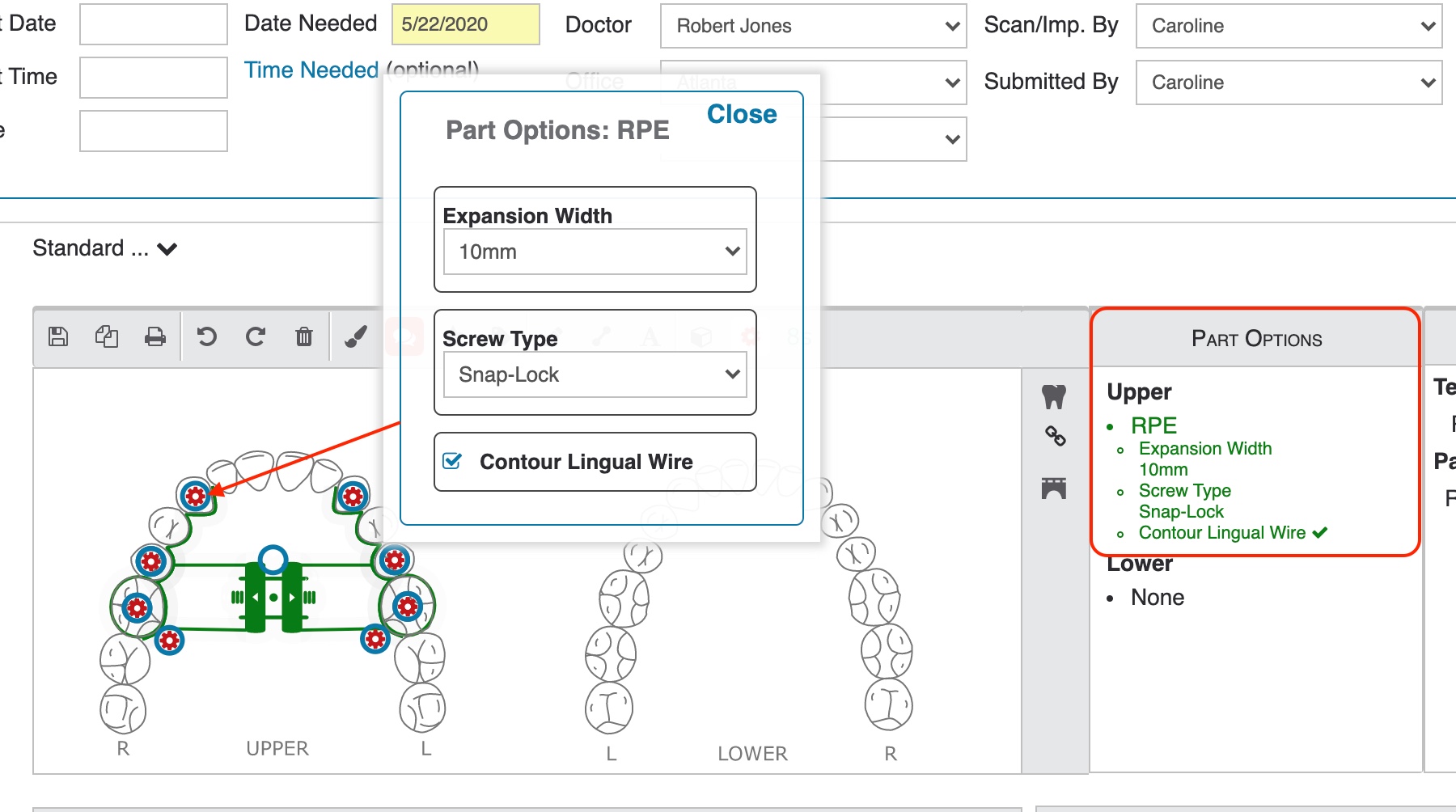Expand the Standard ... dropdown
Viewport: 1456px width, 812px height.
pos(104,248)
